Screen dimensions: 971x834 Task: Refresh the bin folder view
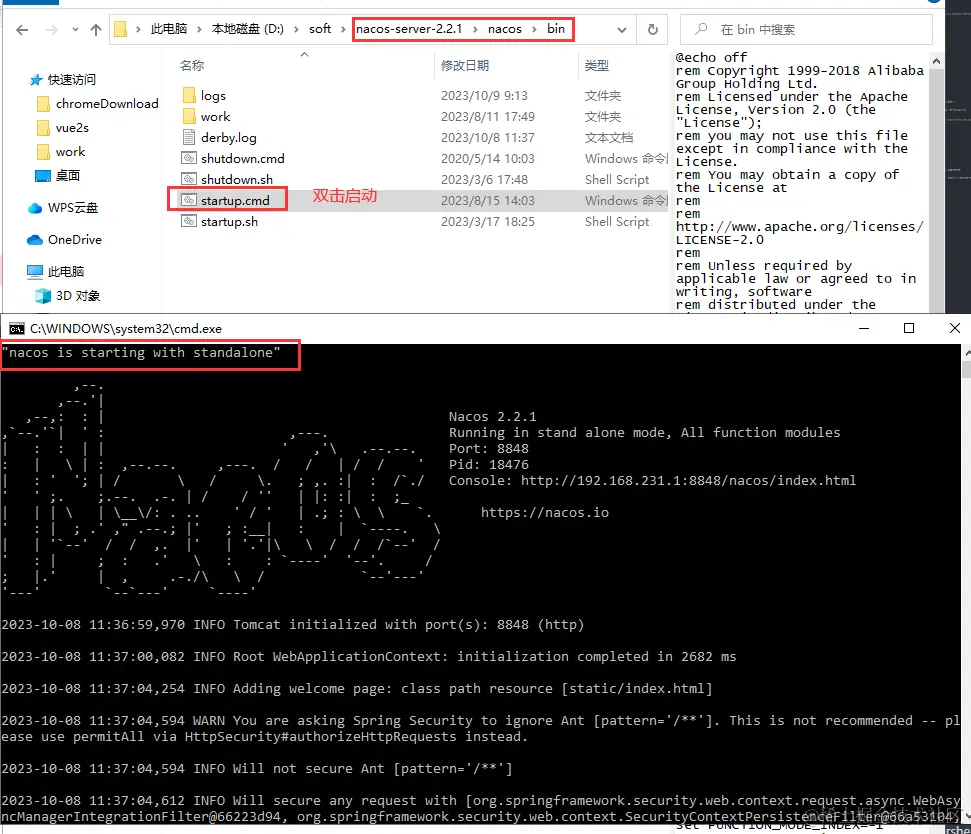653,30
